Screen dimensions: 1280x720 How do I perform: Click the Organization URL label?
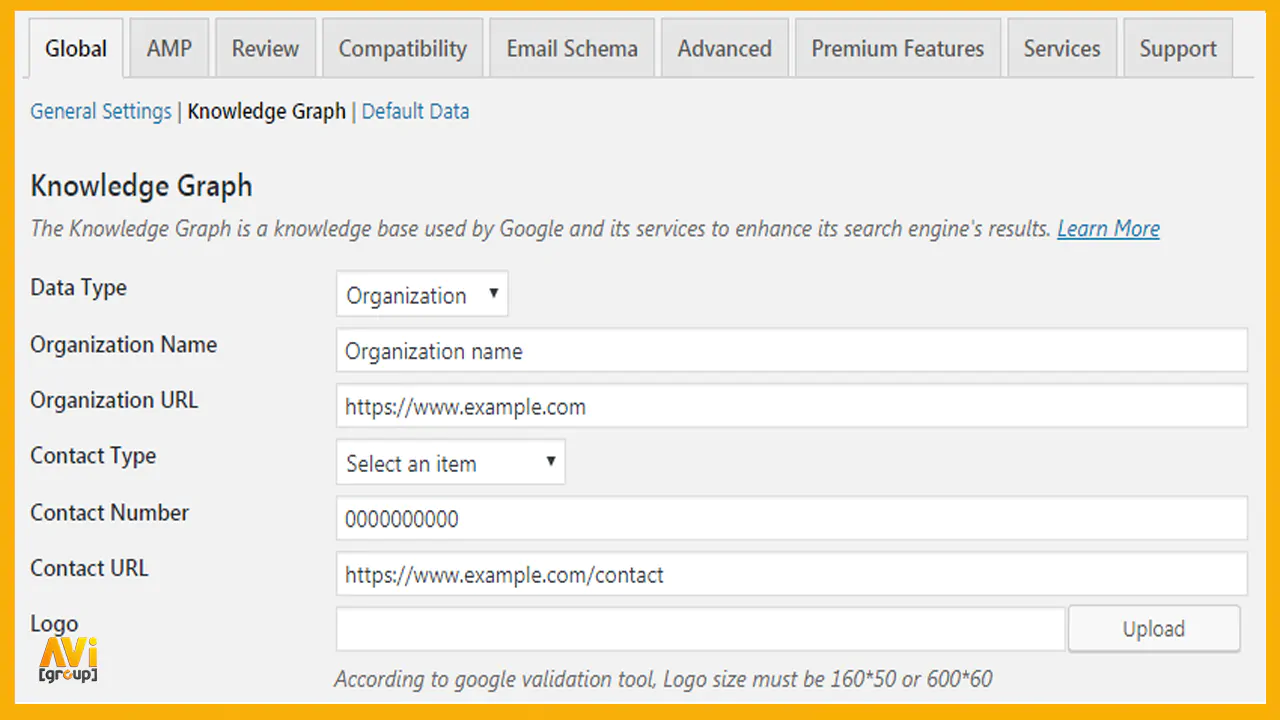pyautogui.click(x=114, y=400)
